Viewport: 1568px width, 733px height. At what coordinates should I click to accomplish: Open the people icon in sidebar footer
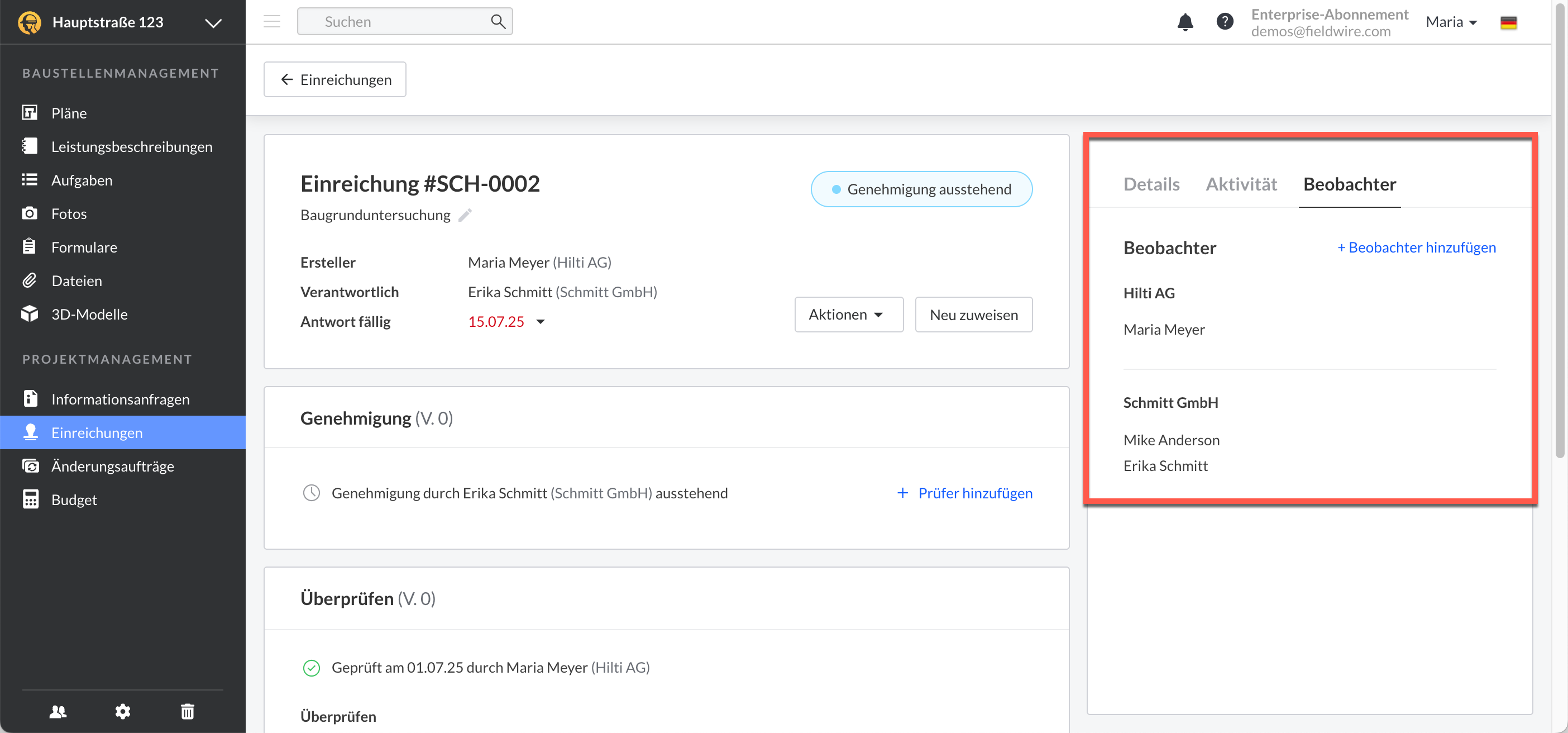pos(58,711)
